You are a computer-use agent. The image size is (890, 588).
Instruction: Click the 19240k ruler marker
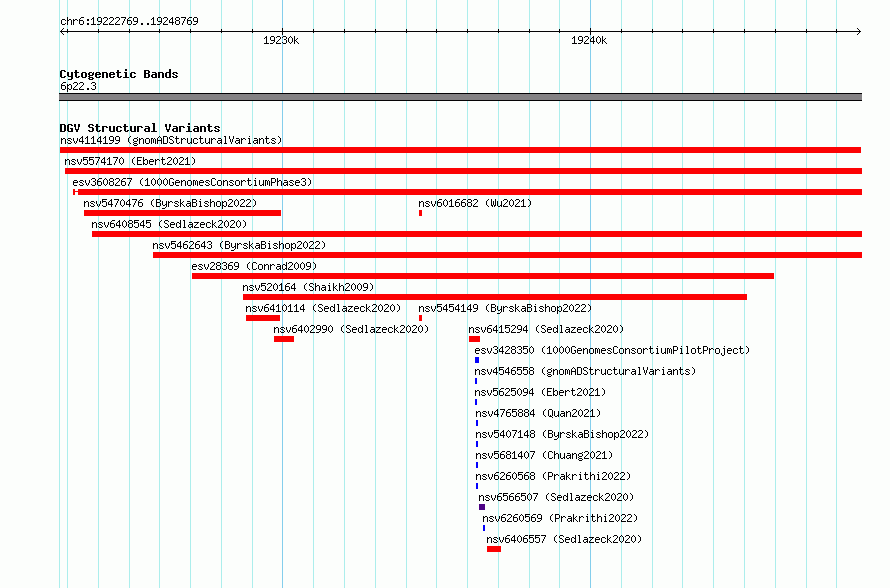coord(589,40)
